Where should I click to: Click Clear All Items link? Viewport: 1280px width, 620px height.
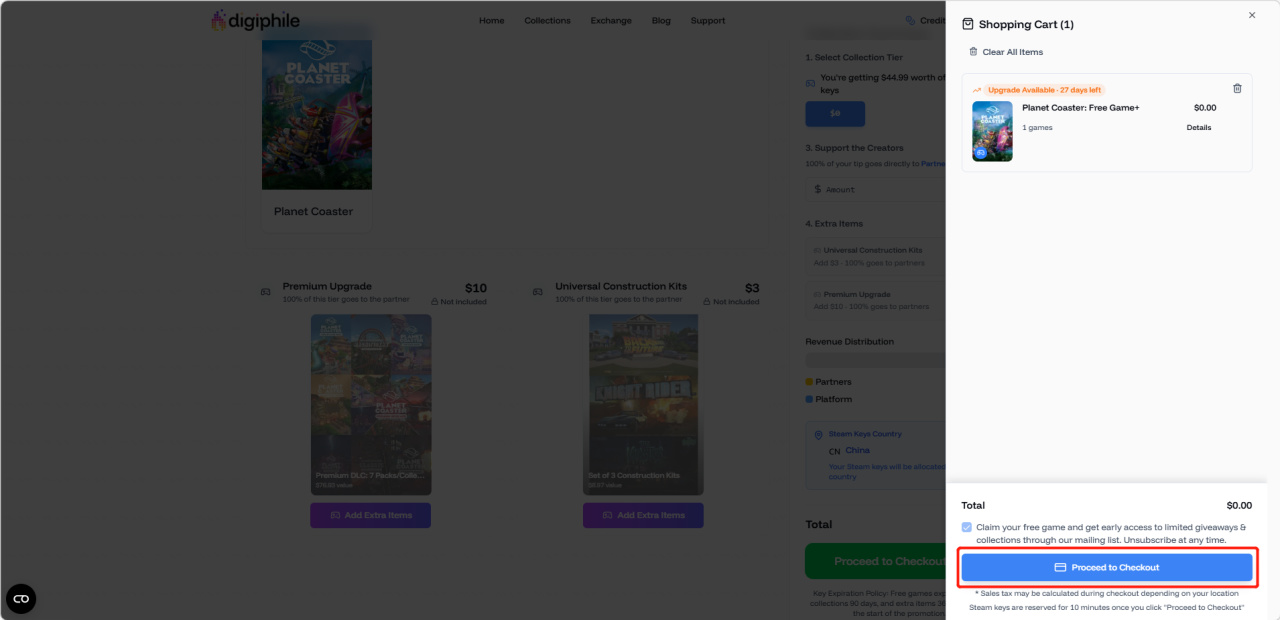[1006, 52]
